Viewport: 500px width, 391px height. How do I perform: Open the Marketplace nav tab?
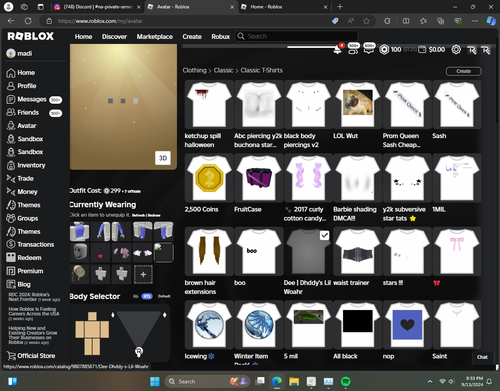tap(155, 36)
